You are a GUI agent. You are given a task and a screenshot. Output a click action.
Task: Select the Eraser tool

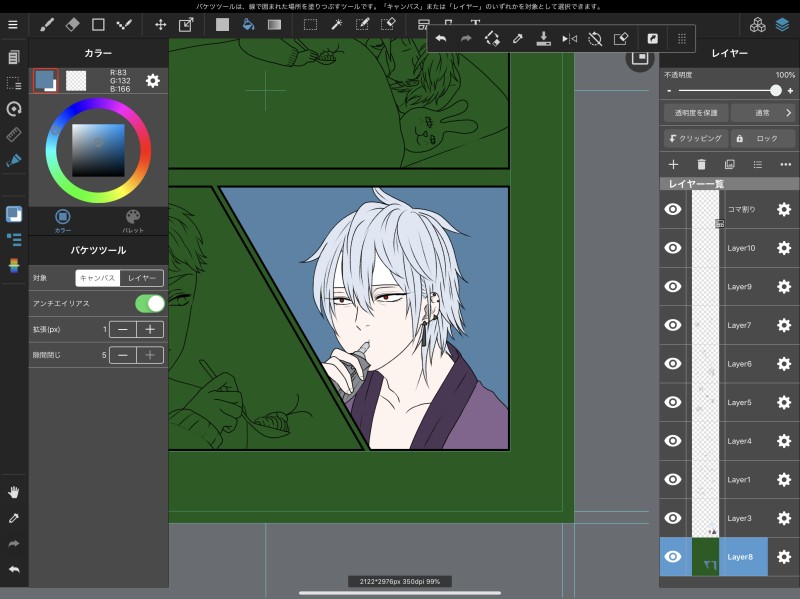tap(72, 24)
